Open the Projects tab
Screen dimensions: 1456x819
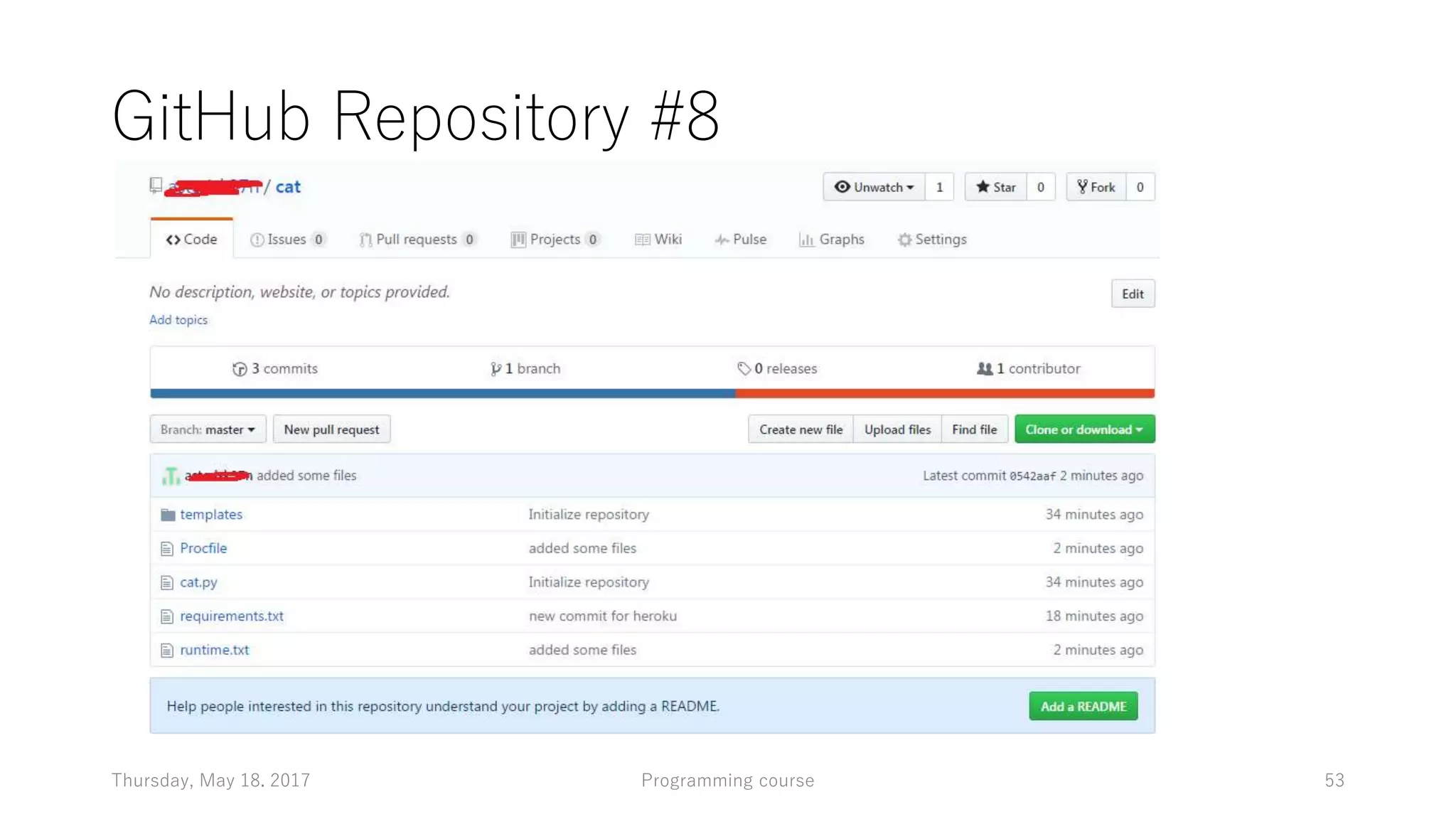pos(555,240)
